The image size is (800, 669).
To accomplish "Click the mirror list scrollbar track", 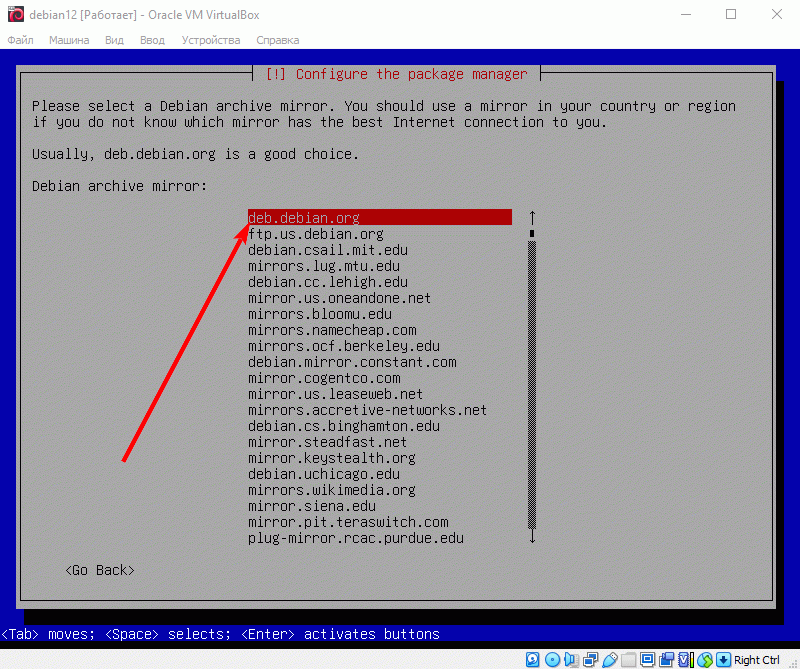I will point(532,384).
